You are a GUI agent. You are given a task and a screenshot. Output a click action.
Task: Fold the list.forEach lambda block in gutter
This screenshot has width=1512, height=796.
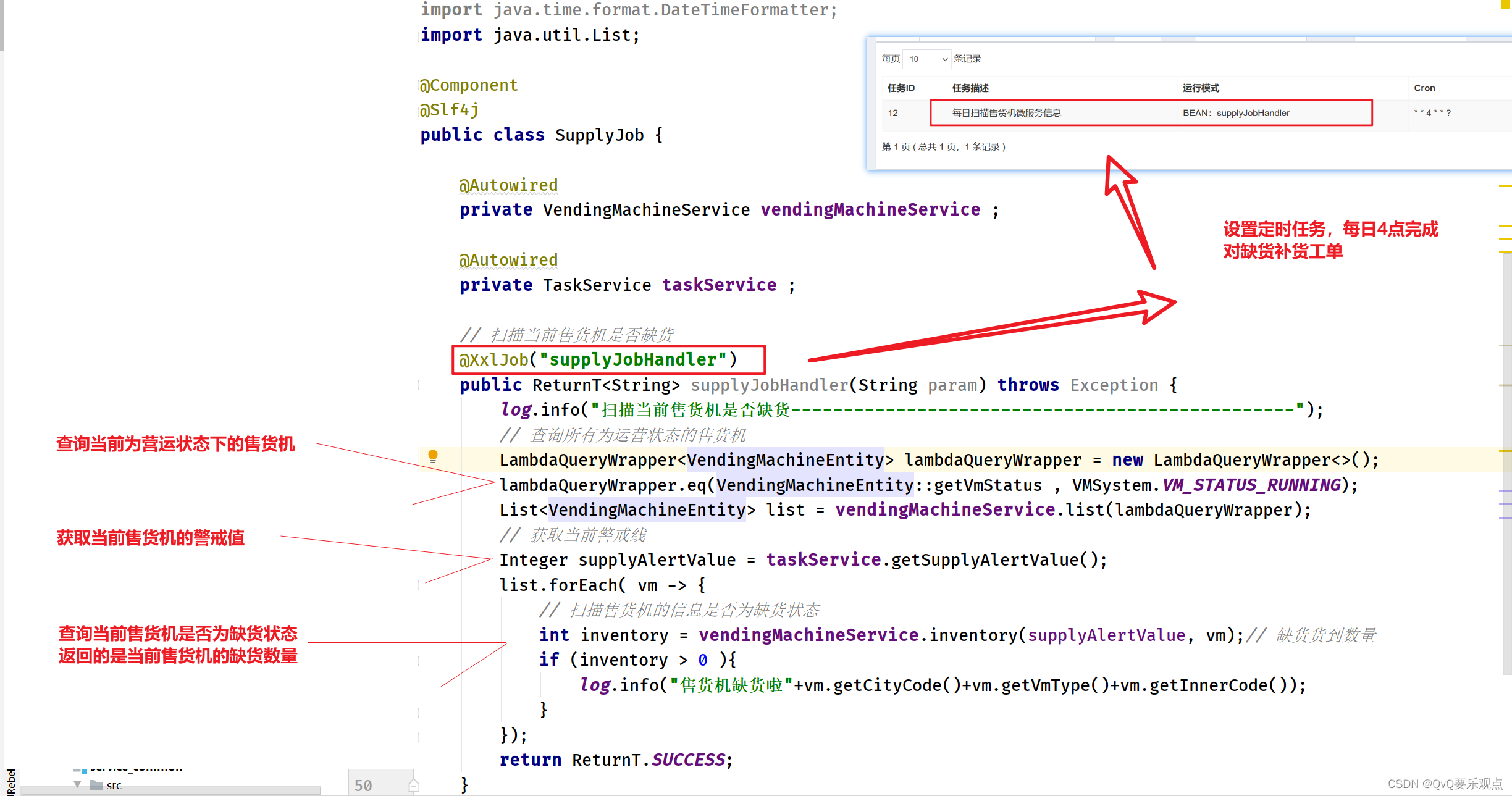(419, 585)
